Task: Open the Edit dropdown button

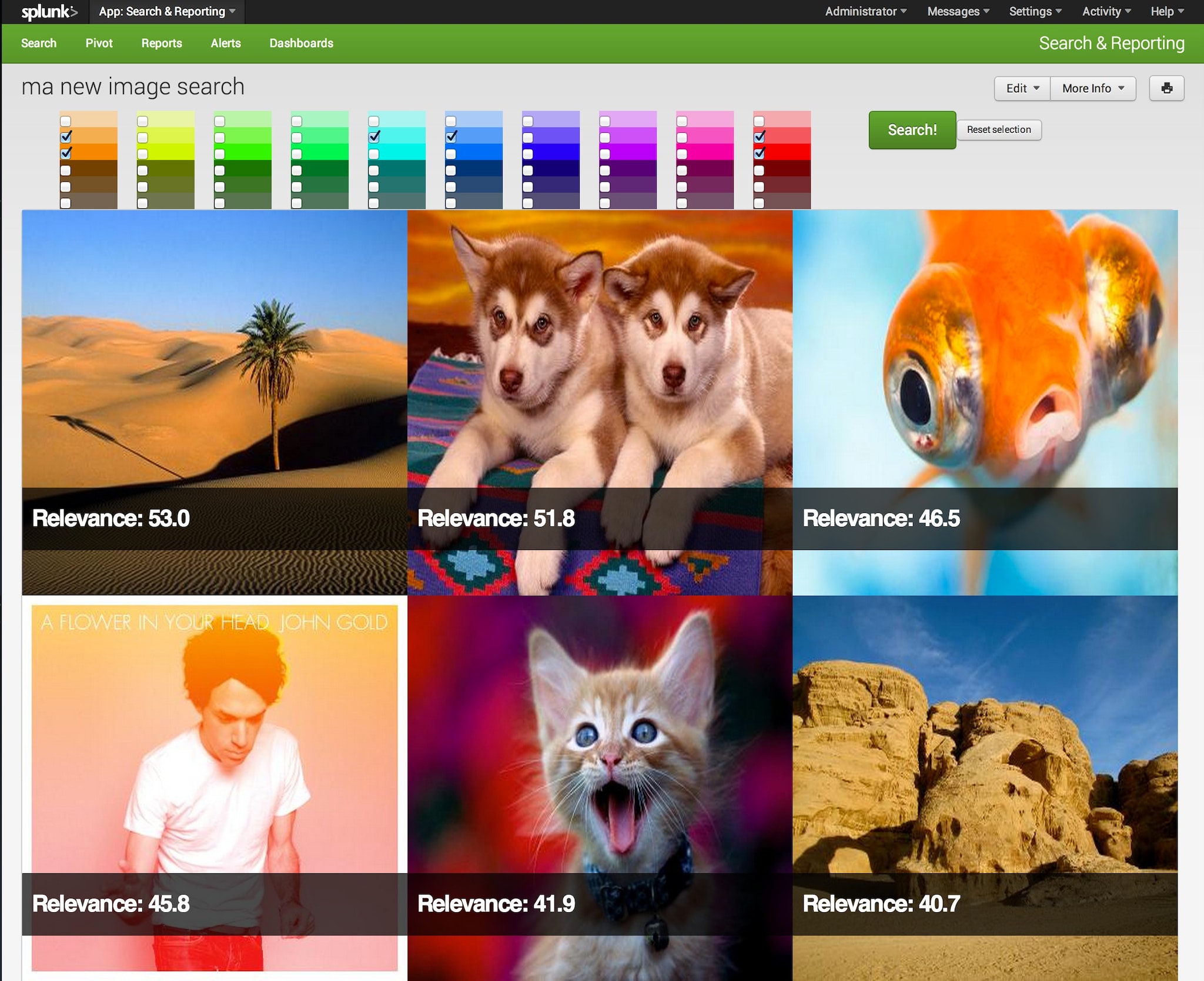Action: pyautogui.click(x=1022, y=88)
